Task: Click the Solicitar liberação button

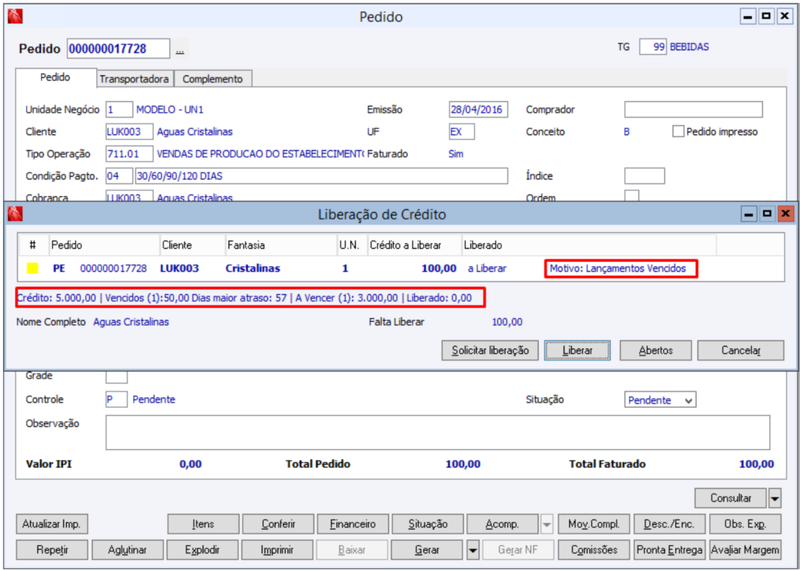Action: click(x=490, y=351)
